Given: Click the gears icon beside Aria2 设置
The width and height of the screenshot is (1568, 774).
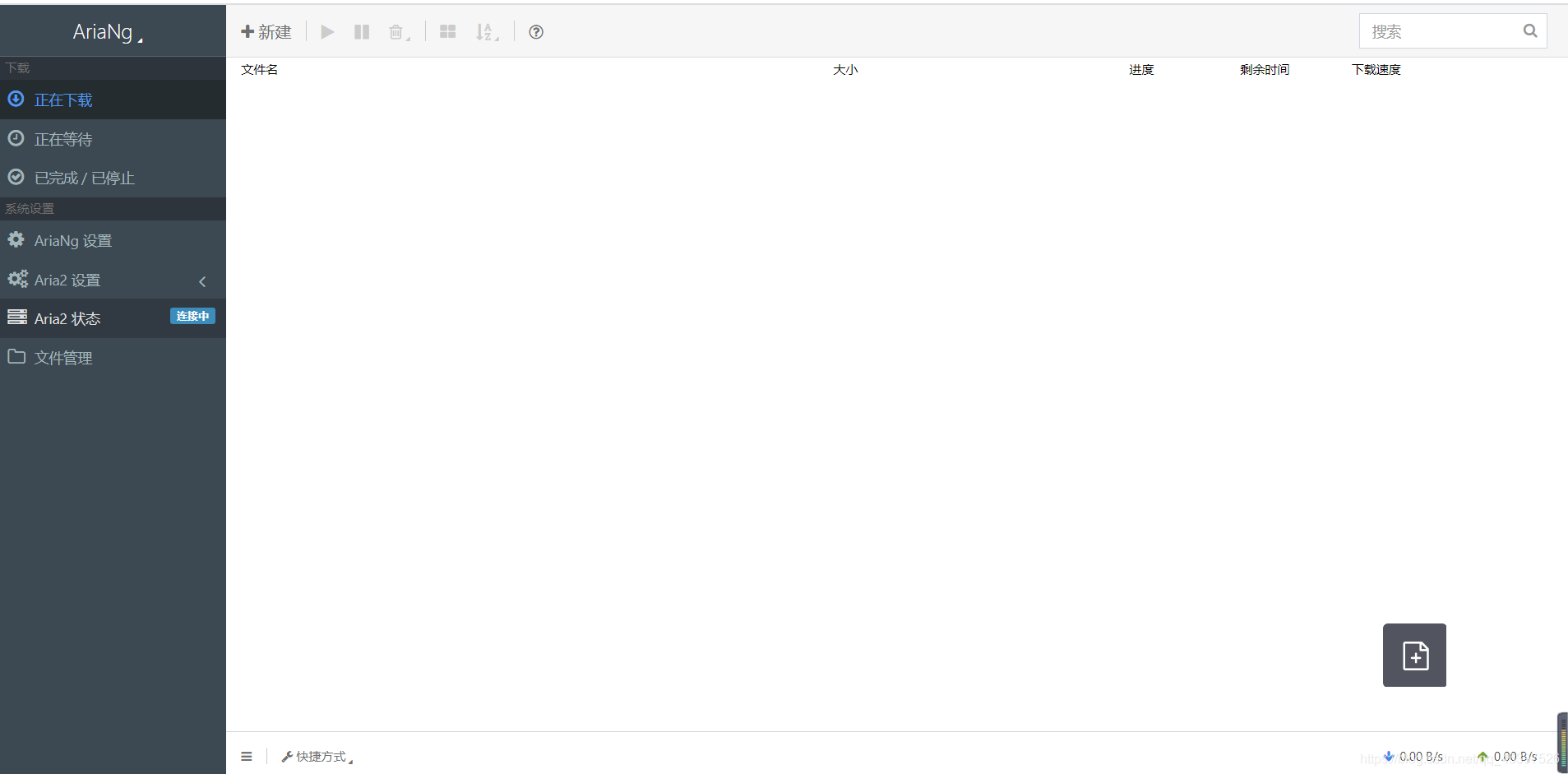Looking at the screenshot, I should coord(17,279).
